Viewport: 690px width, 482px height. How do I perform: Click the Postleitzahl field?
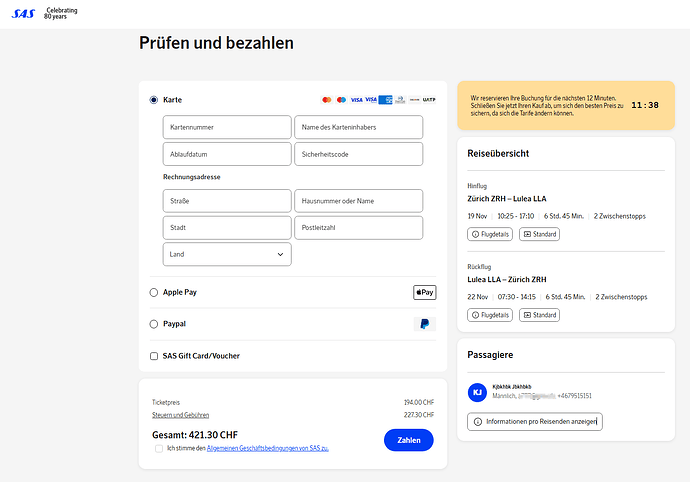click(359, 228)
